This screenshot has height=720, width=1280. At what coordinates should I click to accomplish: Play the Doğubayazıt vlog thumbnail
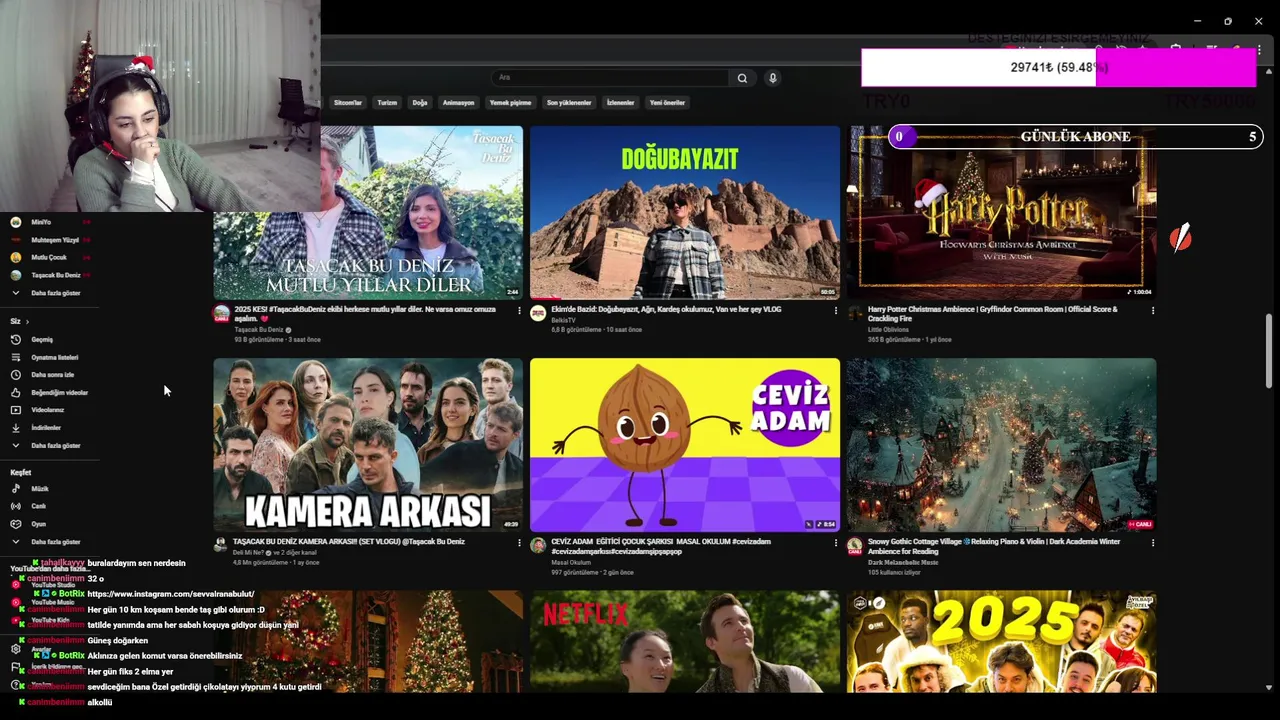pos(685,212)
